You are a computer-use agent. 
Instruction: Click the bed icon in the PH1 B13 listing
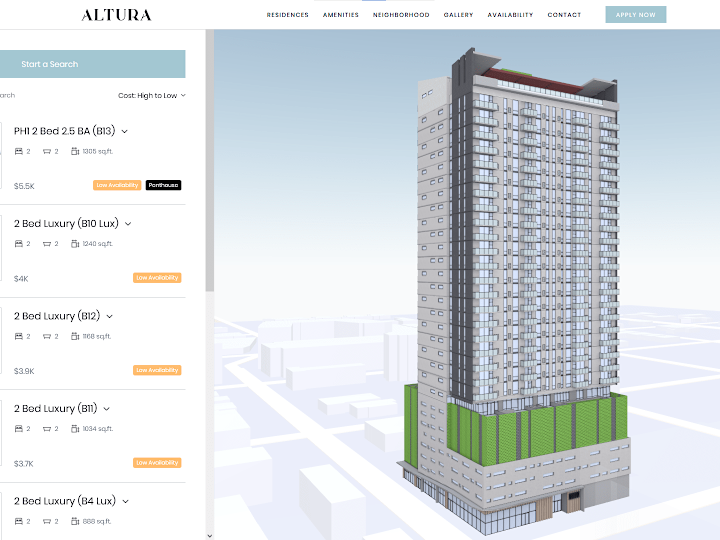19,152
